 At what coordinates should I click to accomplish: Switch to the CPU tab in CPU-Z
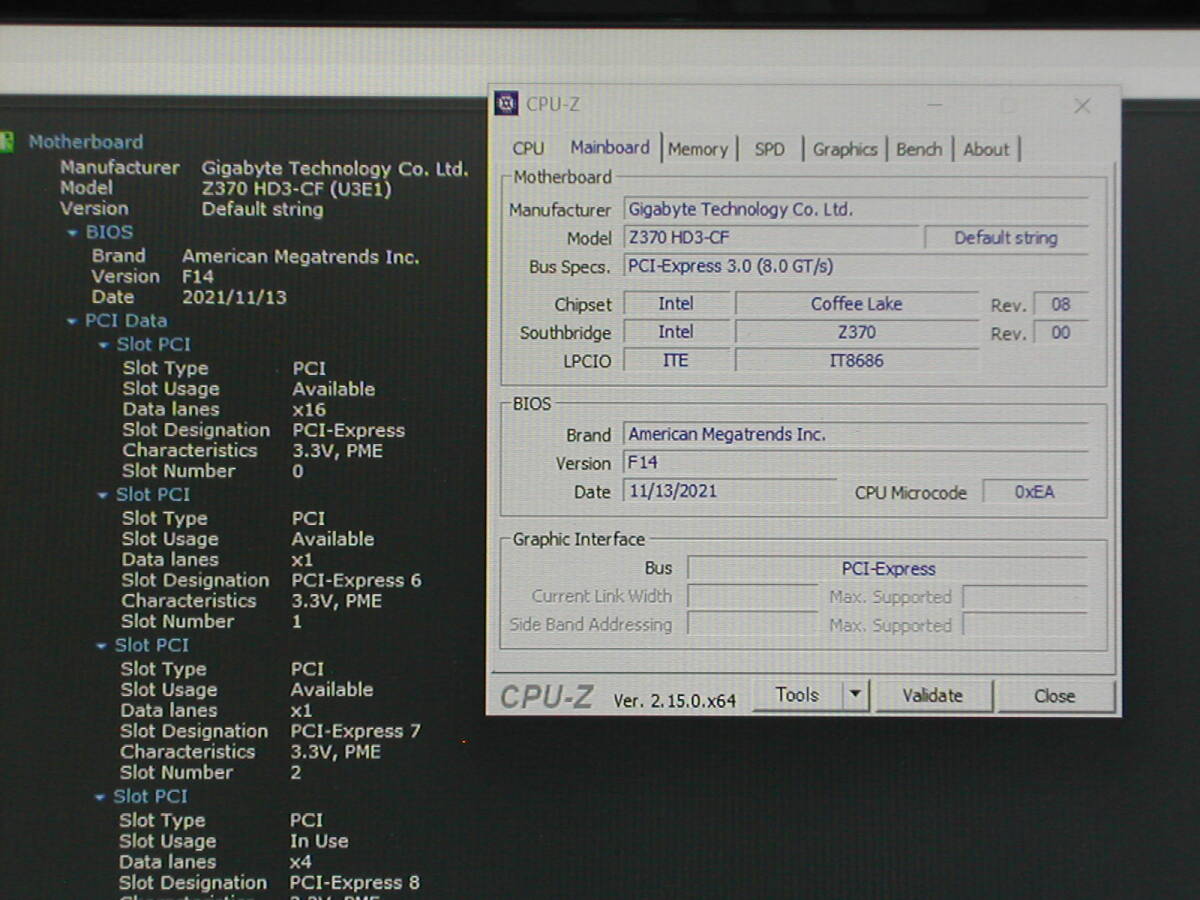528,148
